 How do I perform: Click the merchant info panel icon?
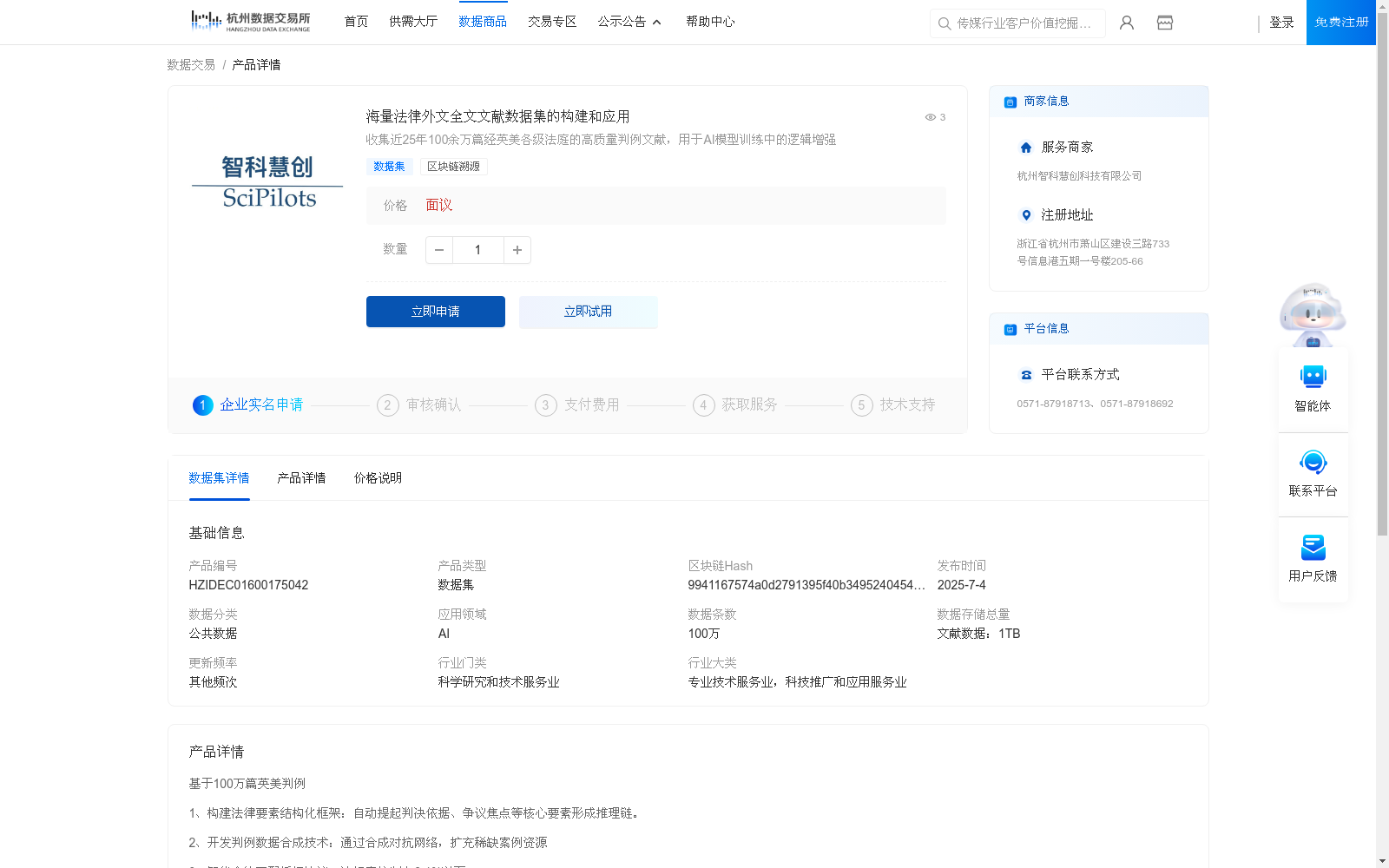click(1010, 102)
